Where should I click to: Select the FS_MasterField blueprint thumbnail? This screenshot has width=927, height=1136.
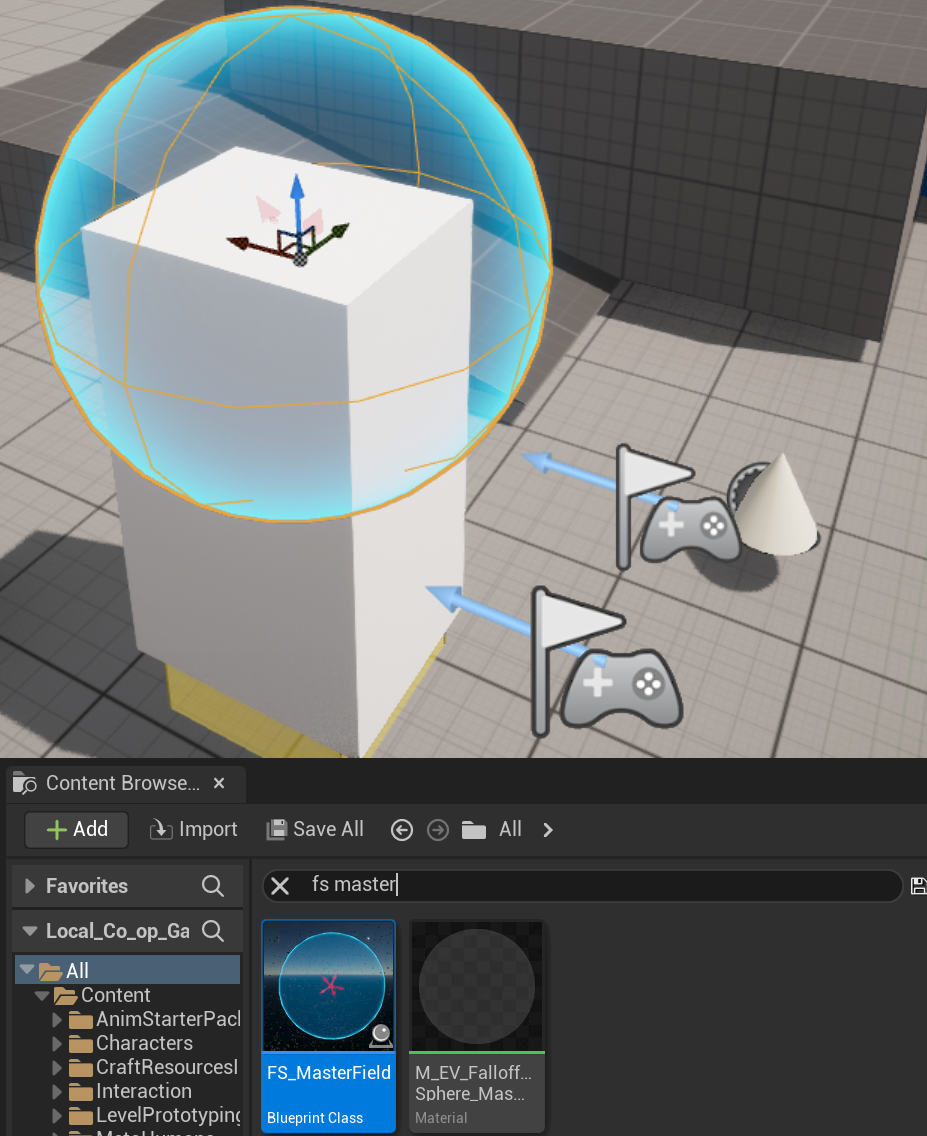pos(329,986)
